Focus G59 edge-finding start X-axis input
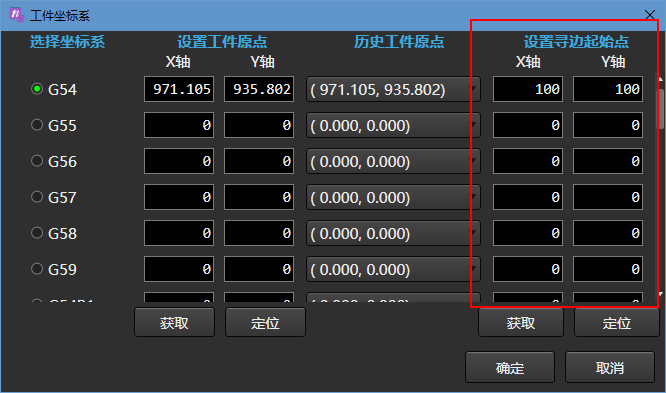Image resolution: width=666 pixels, height=393 pixels. (528, 269)
